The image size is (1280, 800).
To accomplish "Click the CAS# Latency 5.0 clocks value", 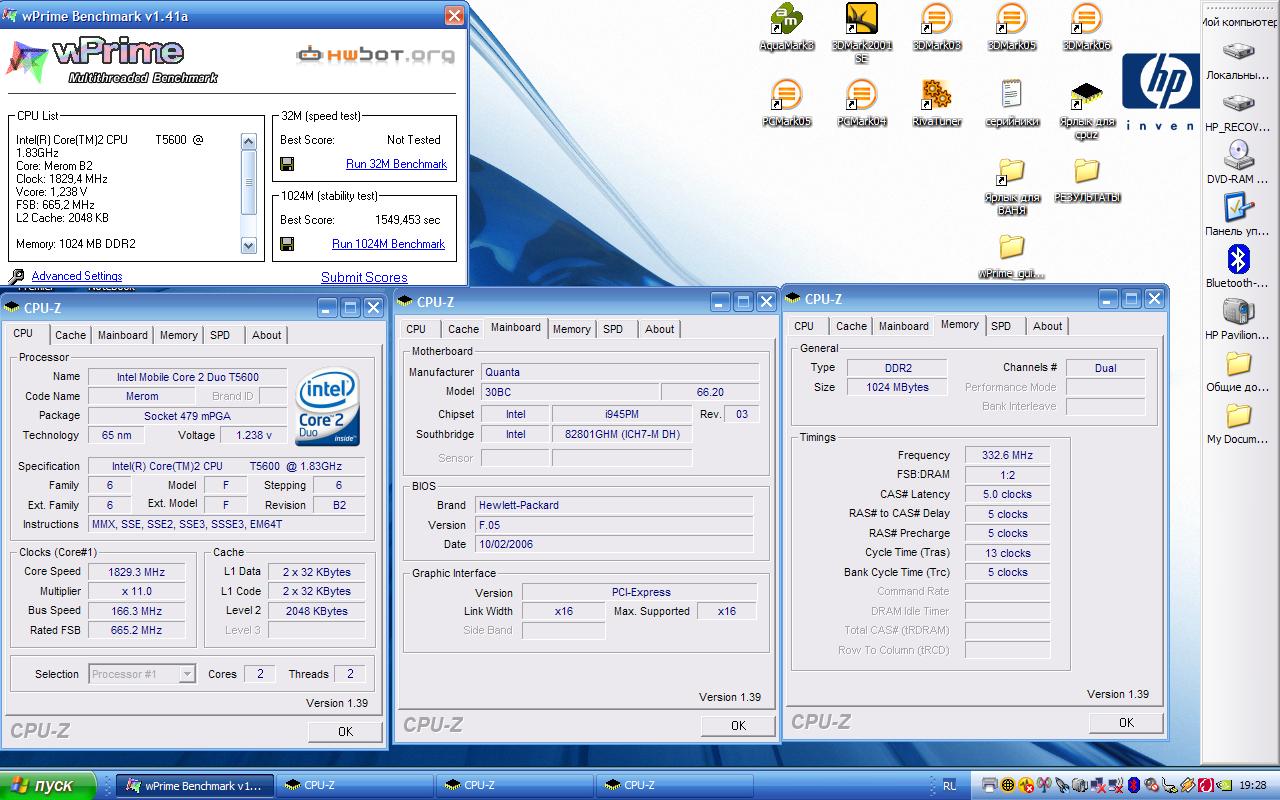I will pyautogui.click(x=1008, y=494).
